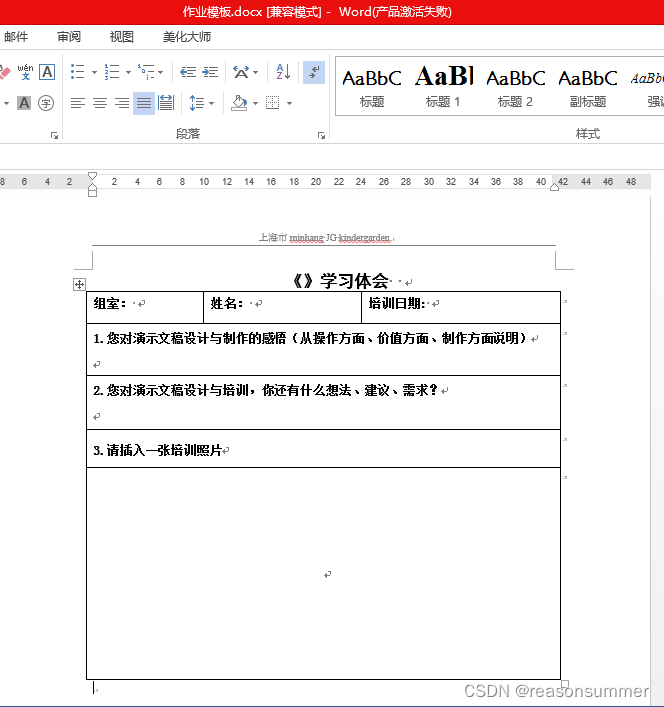
Task: Click the Multilevel list icon
Action: (x=146, y=72)
